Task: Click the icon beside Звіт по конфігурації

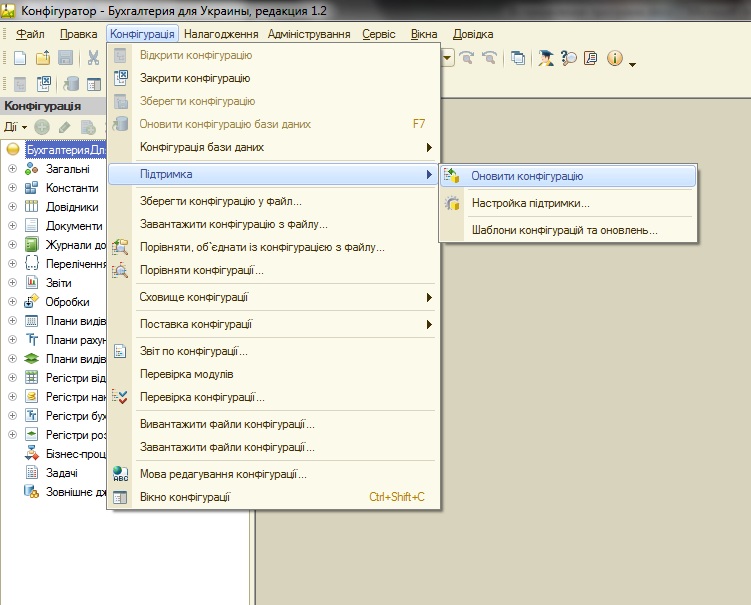Action: coord(120,351)
